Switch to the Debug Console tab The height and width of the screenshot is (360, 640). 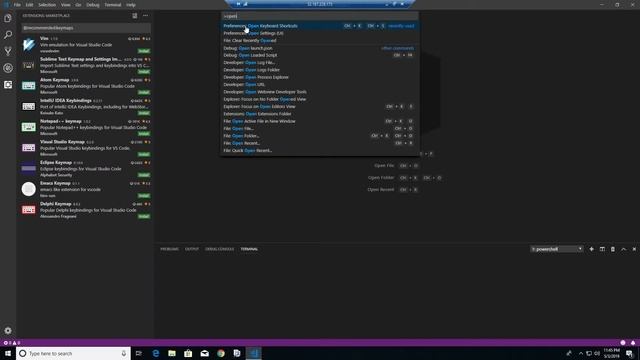tap(220, 249)
